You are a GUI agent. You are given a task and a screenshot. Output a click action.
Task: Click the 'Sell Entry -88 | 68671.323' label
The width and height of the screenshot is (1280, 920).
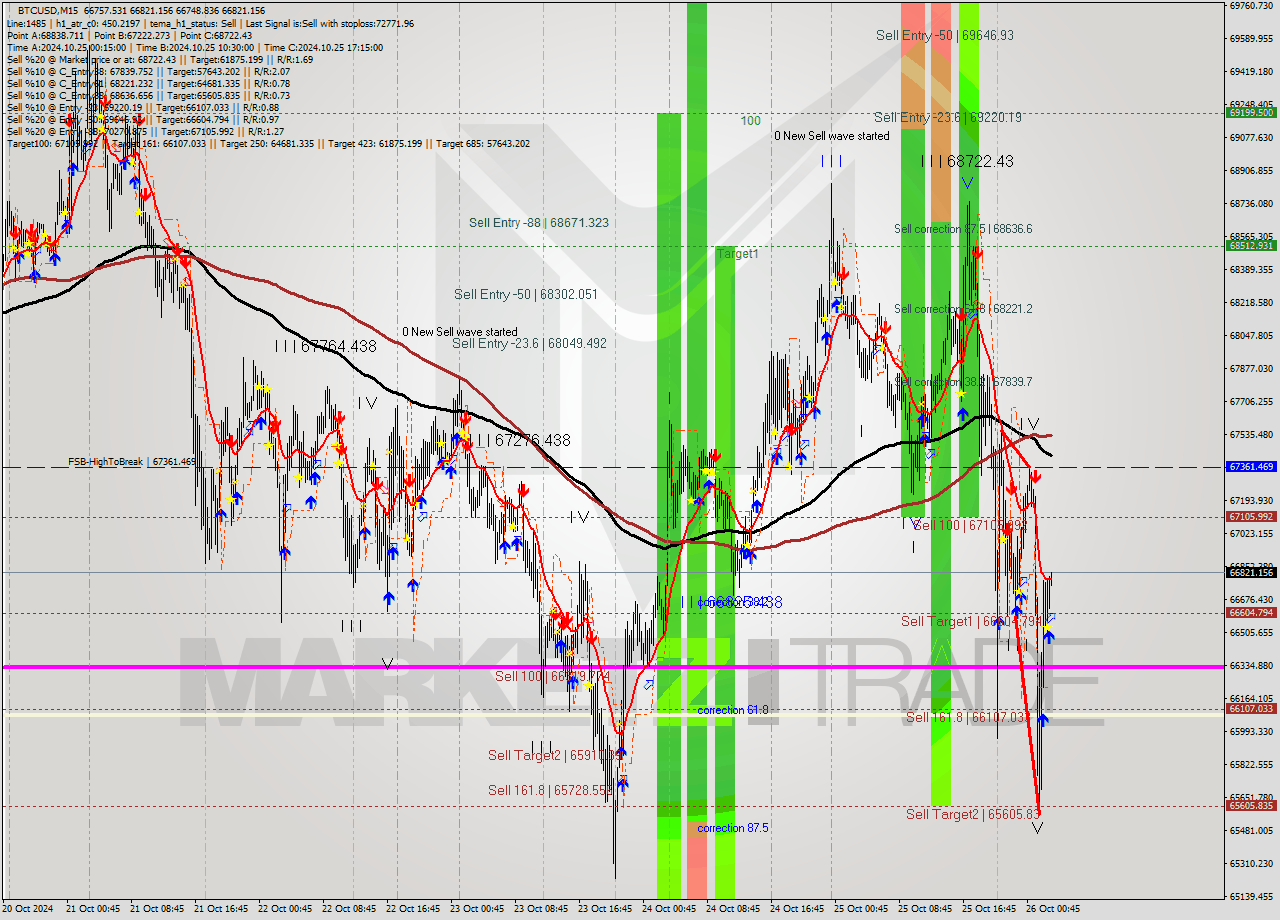[x=539, y=223]
